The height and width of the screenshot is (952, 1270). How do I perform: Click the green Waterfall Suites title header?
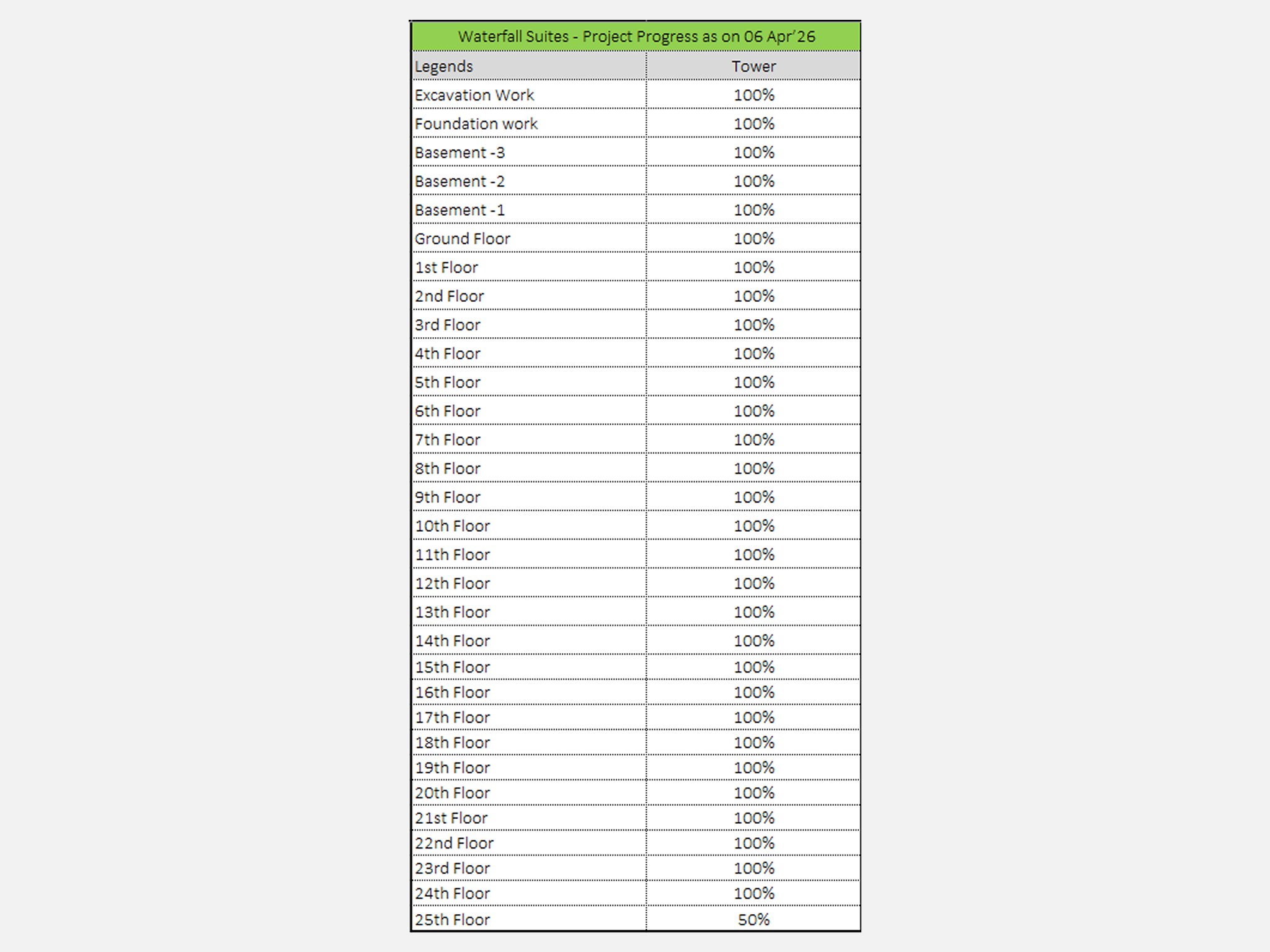tap(636, 37)
